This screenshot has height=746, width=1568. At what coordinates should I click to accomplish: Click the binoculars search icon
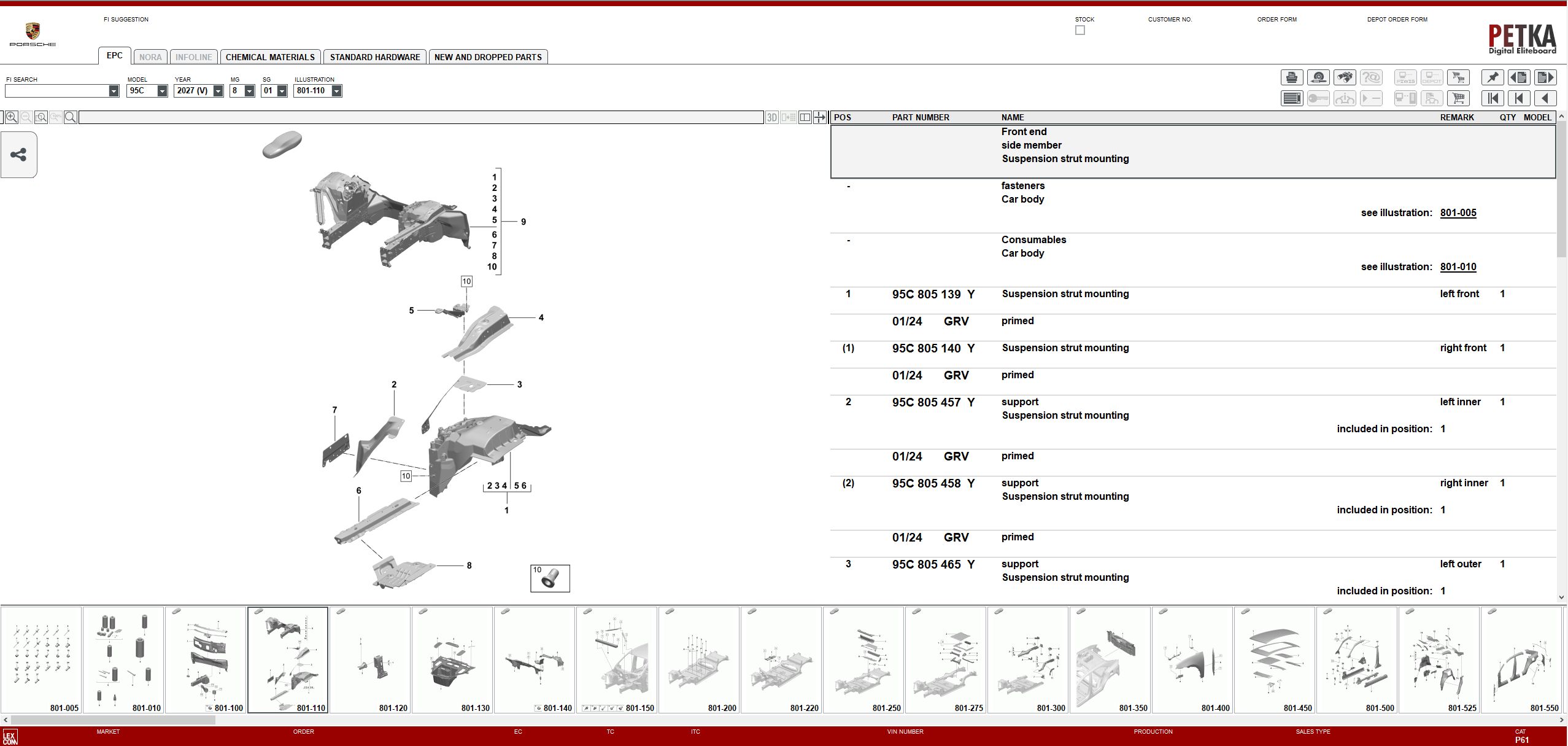click(1345, 77)
